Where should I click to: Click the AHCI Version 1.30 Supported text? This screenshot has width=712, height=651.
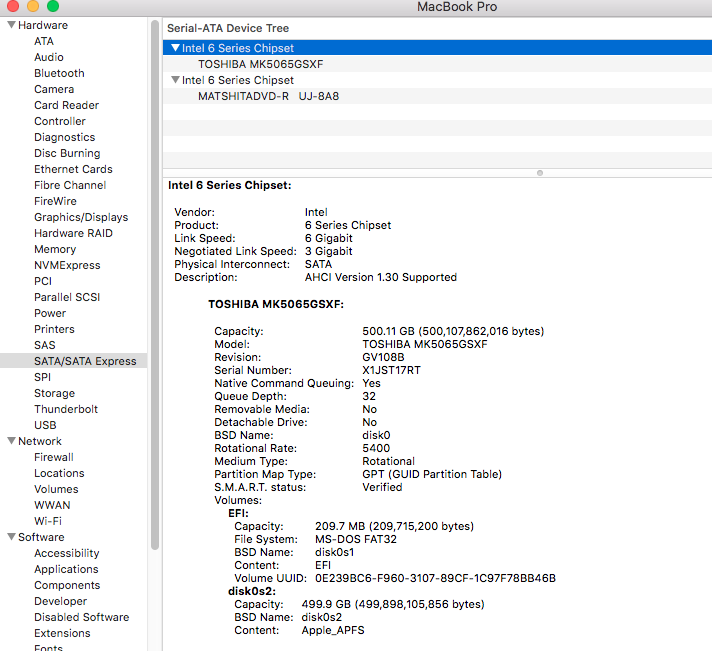pos(381,277)
